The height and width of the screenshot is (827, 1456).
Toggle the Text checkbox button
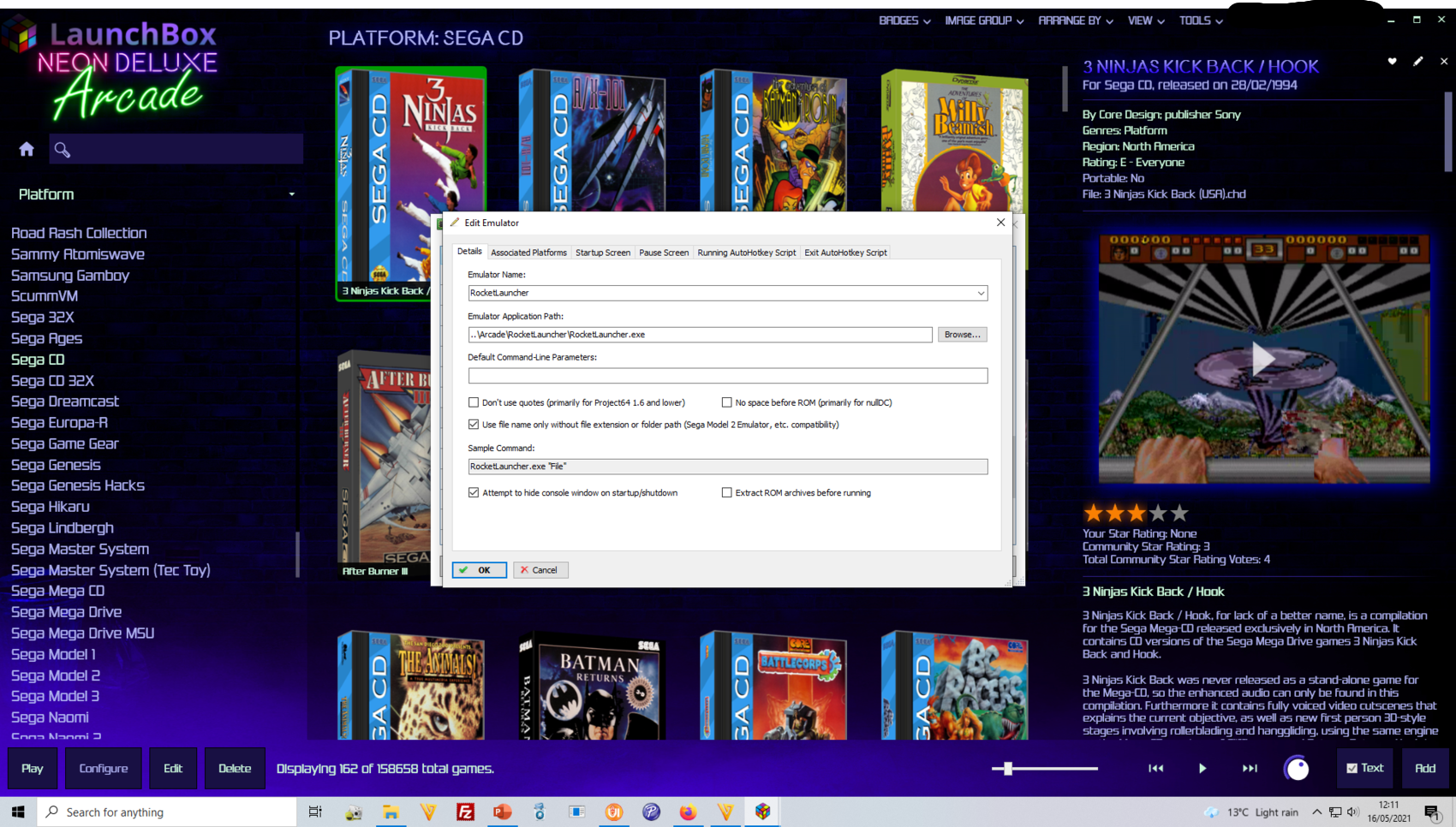pos(1364,768)
